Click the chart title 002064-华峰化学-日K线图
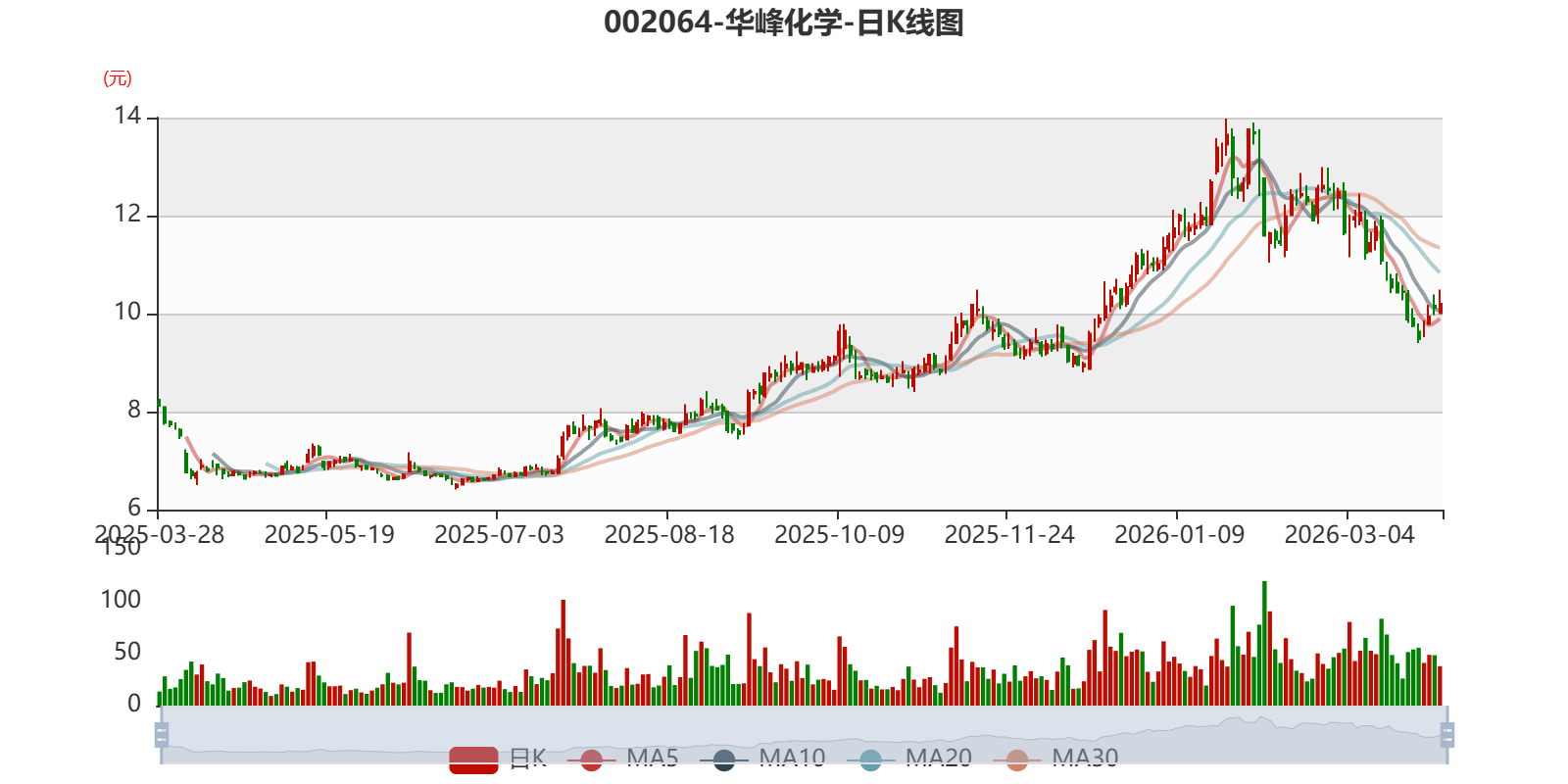The height and width of the screenshot is (784, 1568). coord(784,23)
